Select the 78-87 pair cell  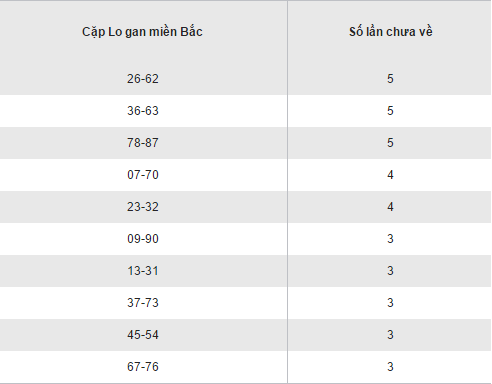click(143, 143)
